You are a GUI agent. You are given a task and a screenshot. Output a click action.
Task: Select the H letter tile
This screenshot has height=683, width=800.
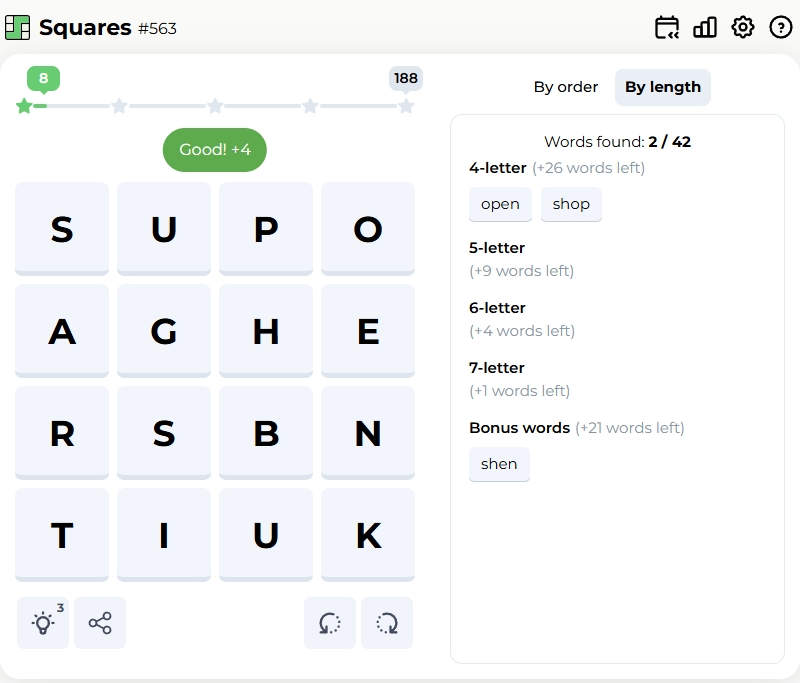[266, 331]
